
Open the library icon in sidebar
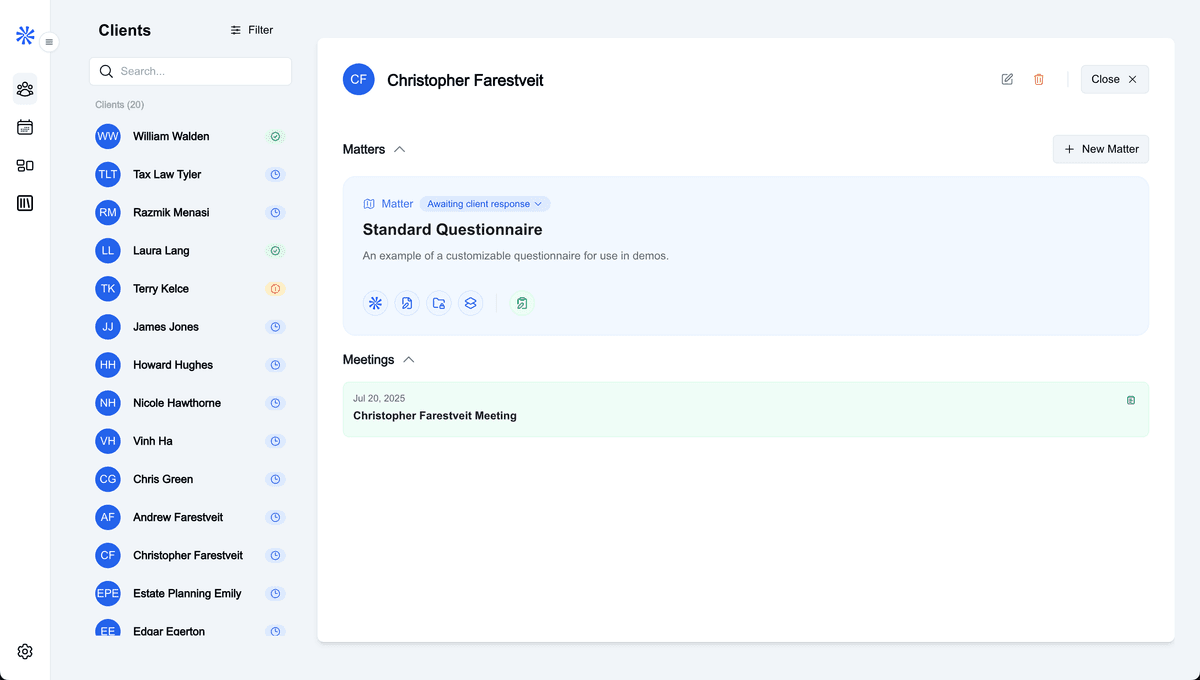[25, 203]
